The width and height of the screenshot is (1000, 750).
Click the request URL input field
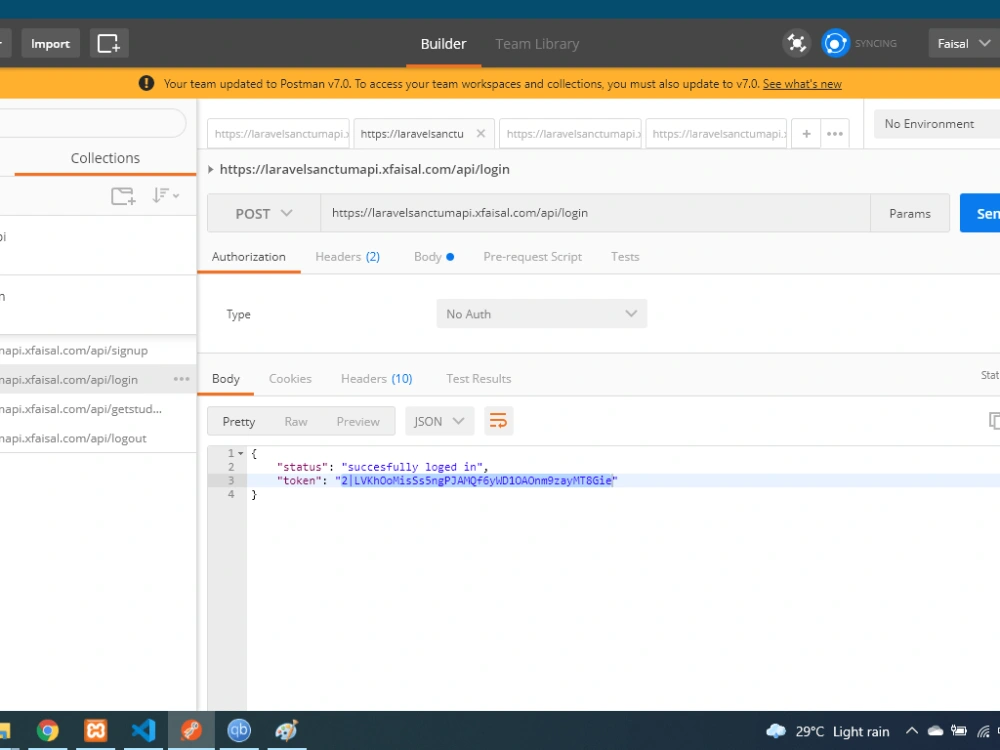(x=595, y=214)
